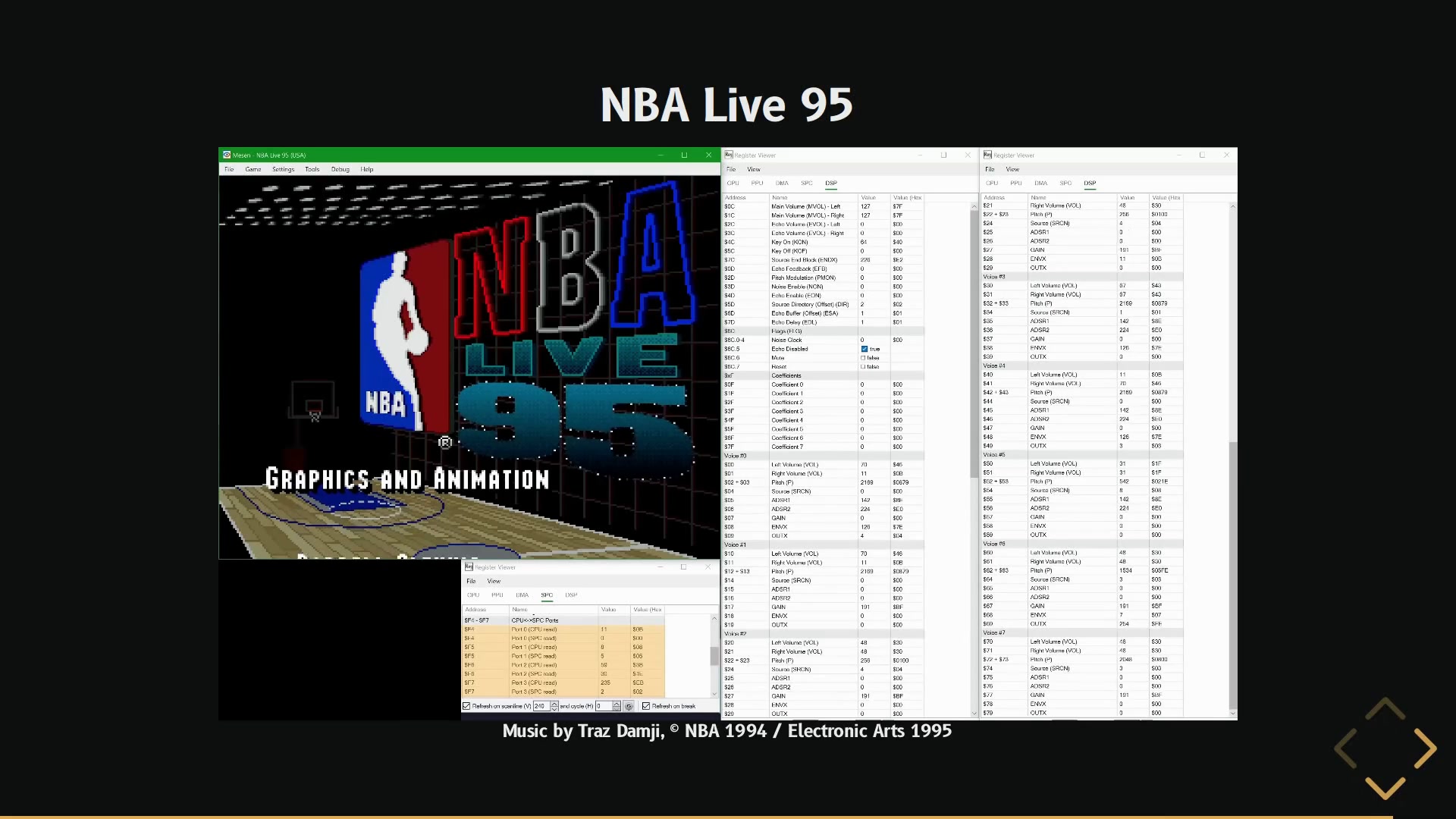Click the scanline (V) number field showing 240

(x=541, y=706)
